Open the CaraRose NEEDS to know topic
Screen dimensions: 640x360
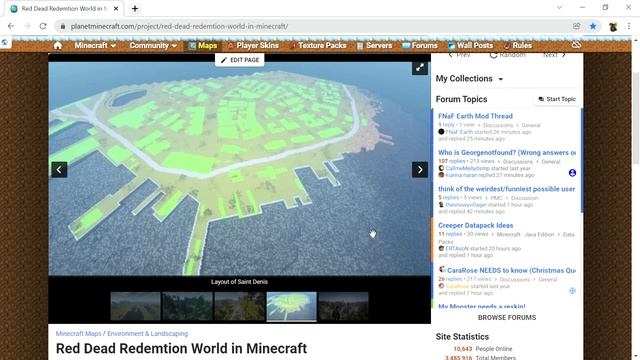click(511, 270)
